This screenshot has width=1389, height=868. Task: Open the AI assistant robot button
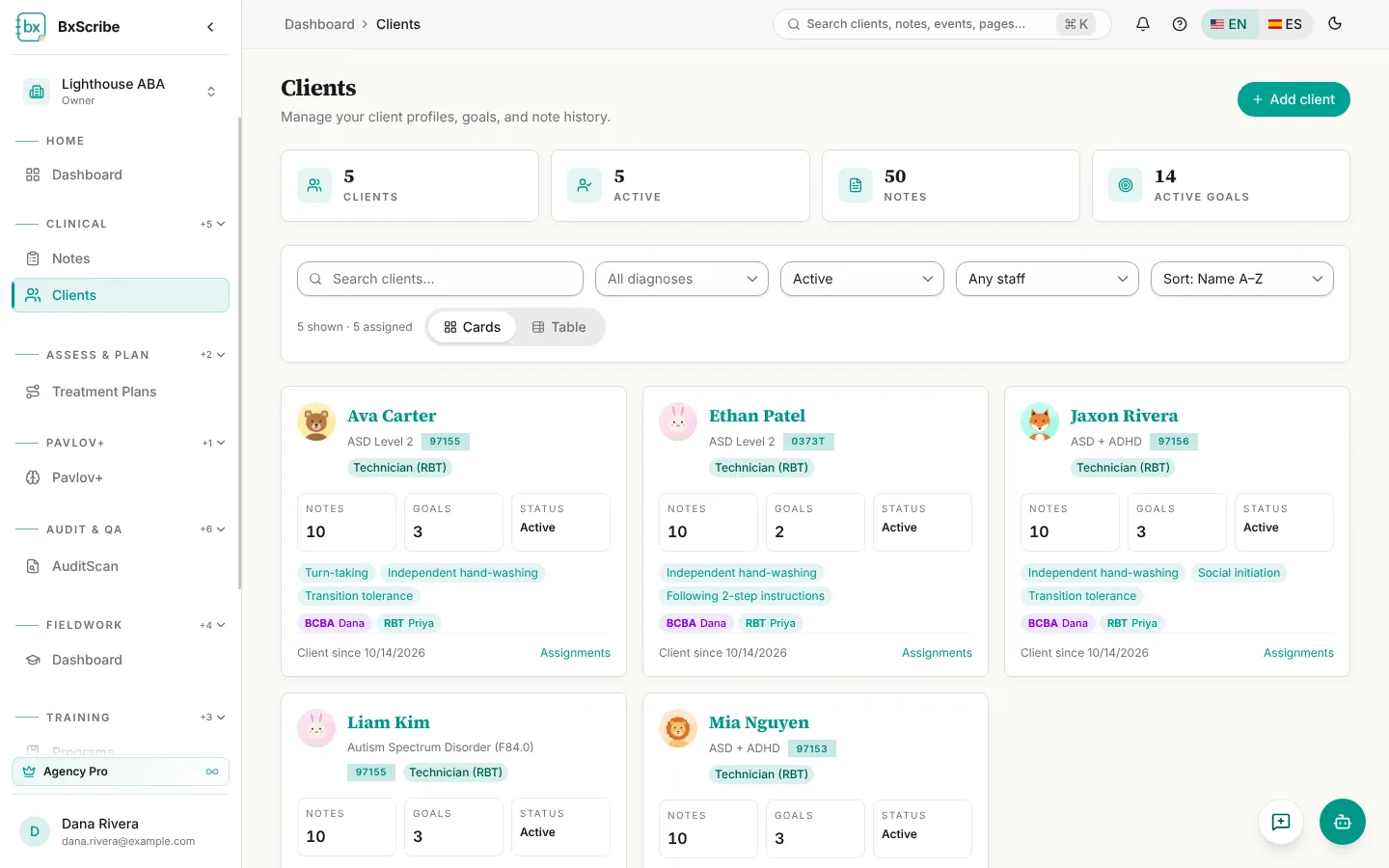pyautogui.click(x=1343, y=822)
